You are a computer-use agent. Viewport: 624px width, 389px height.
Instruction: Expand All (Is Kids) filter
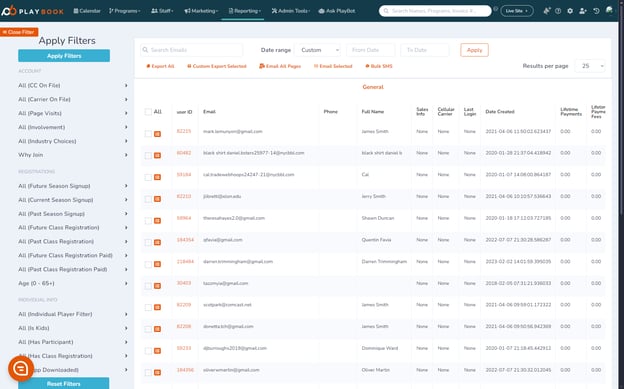pos(73,328)
